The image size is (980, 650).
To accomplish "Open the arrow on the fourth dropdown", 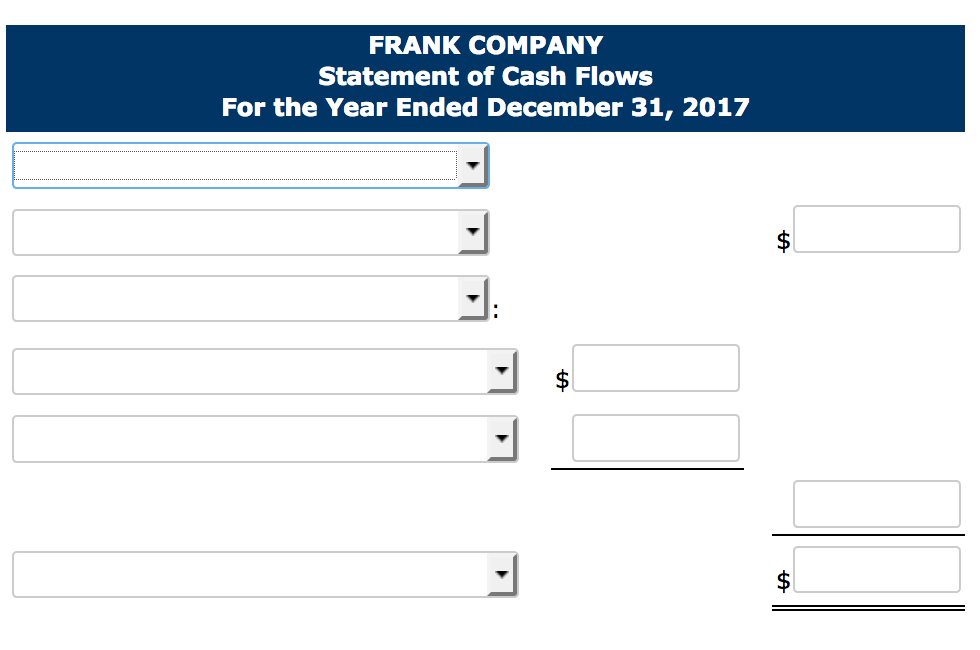I will click(x=500, y=371).
